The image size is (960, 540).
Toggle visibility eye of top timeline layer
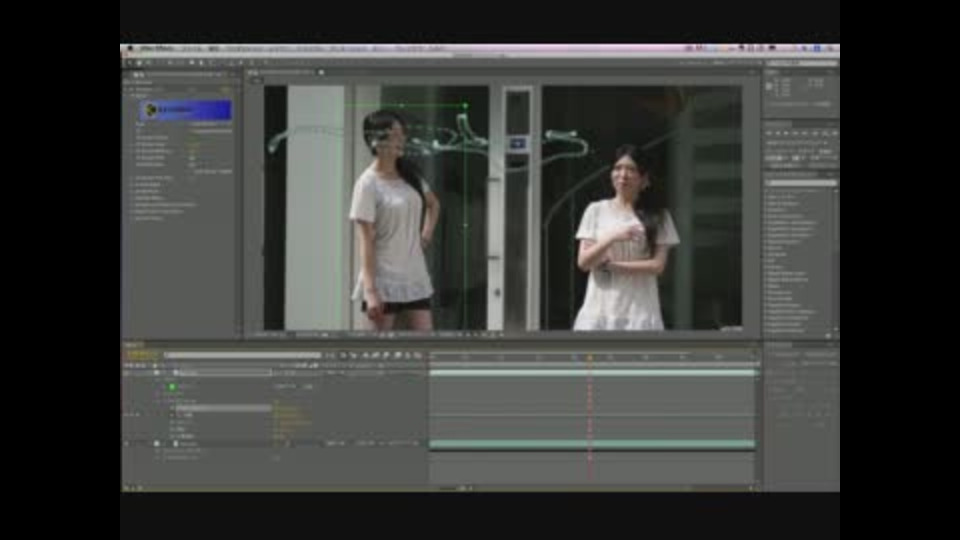coord(128,372)
